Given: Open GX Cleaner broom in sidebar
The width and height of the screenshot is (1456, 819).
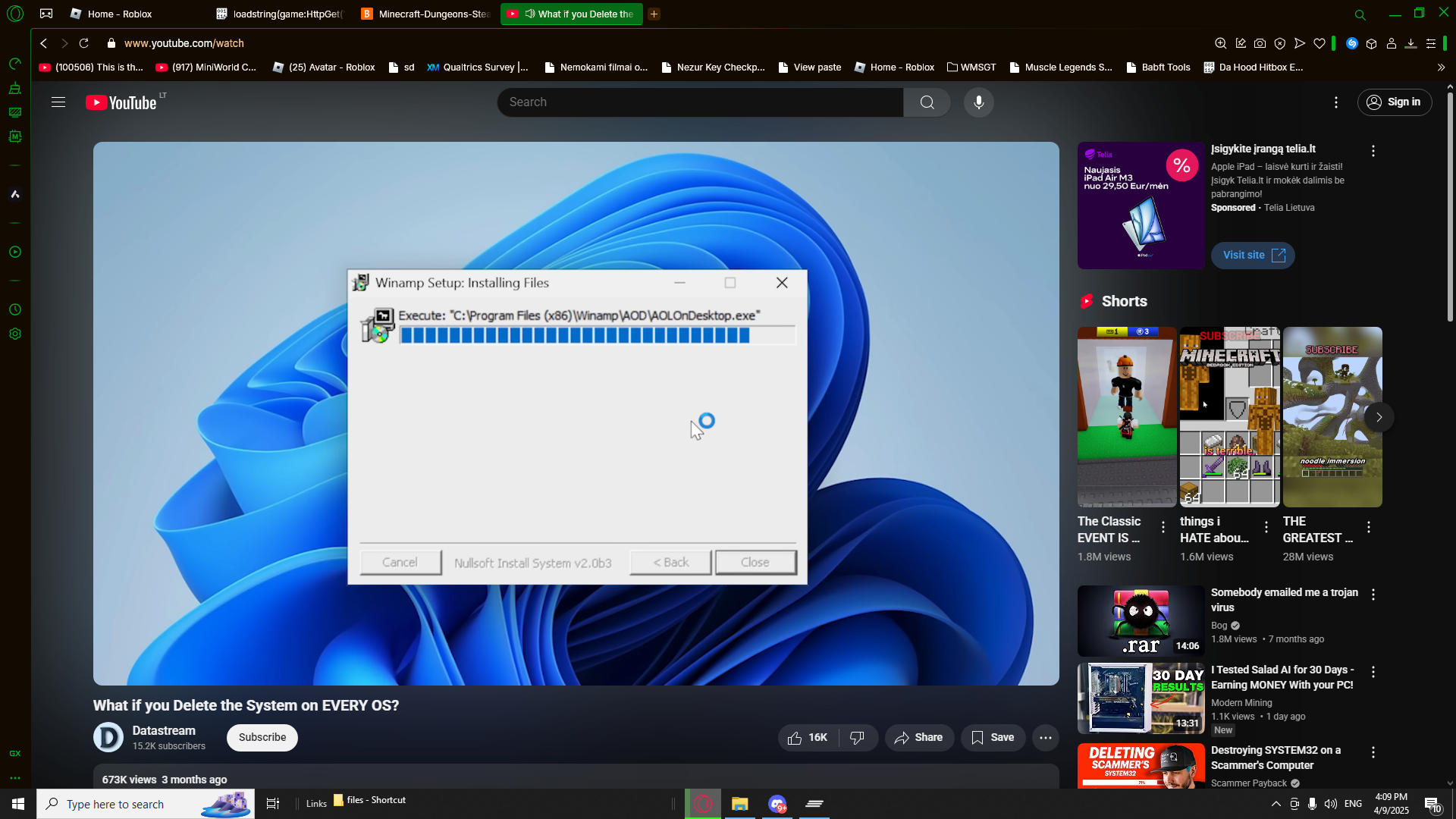Looking at the screenshot, I should point(14,88).
